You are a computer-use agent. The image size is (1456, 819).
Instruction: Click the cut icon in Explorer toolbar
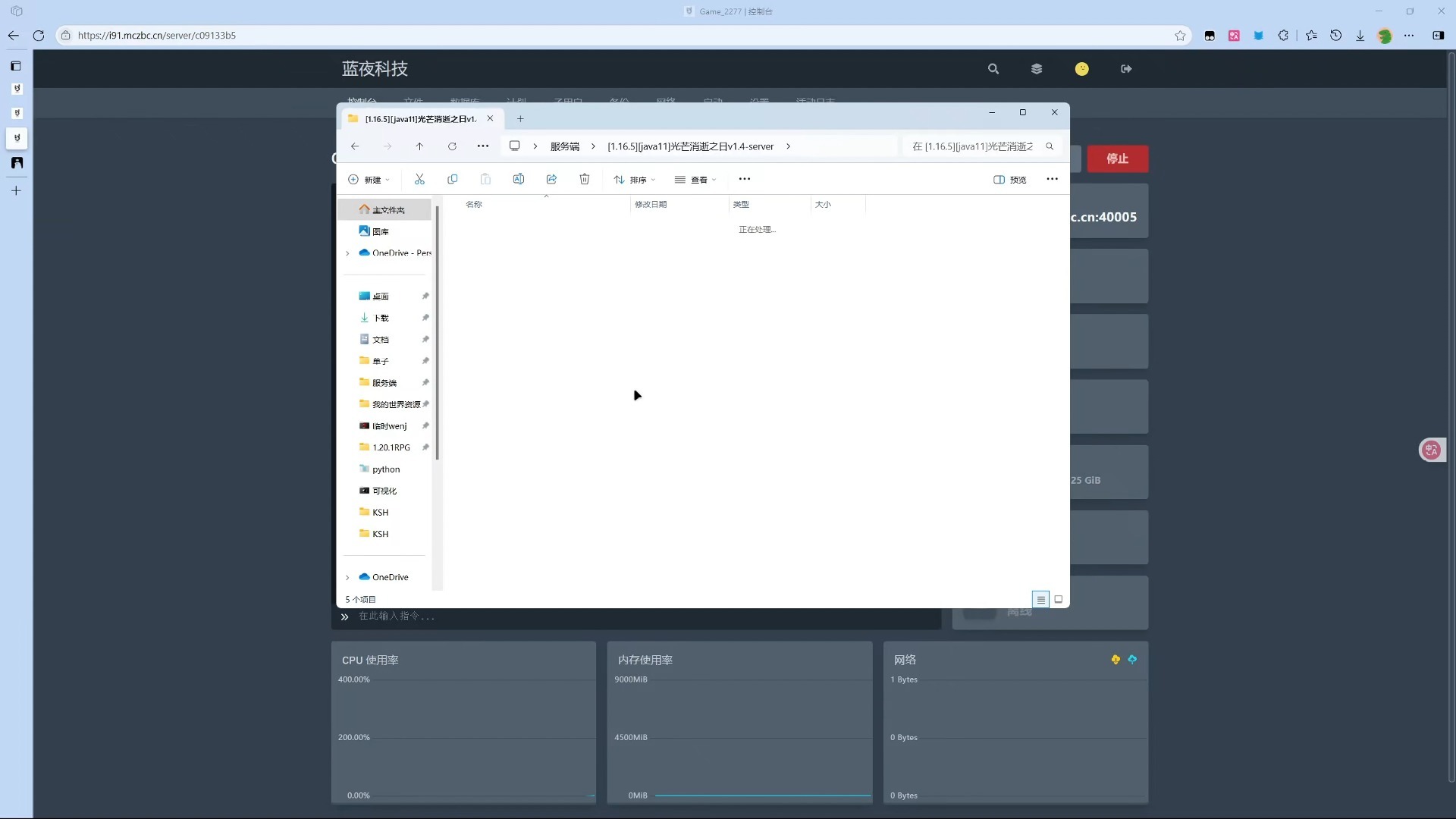(419, 180)
